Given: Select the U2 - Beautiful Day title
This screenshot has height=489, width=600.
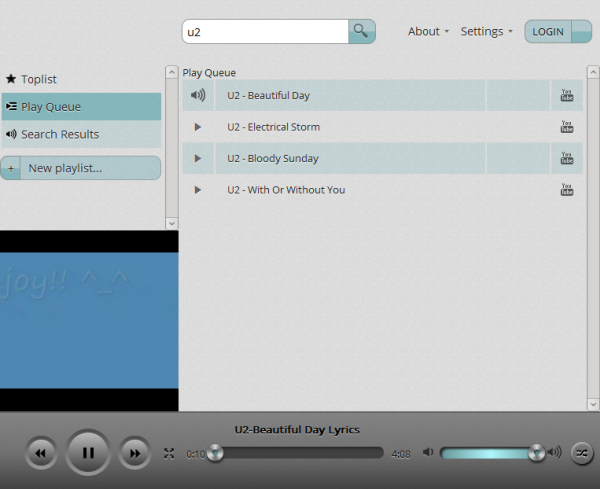Looking at the screenshot, I should click(268, 95).
